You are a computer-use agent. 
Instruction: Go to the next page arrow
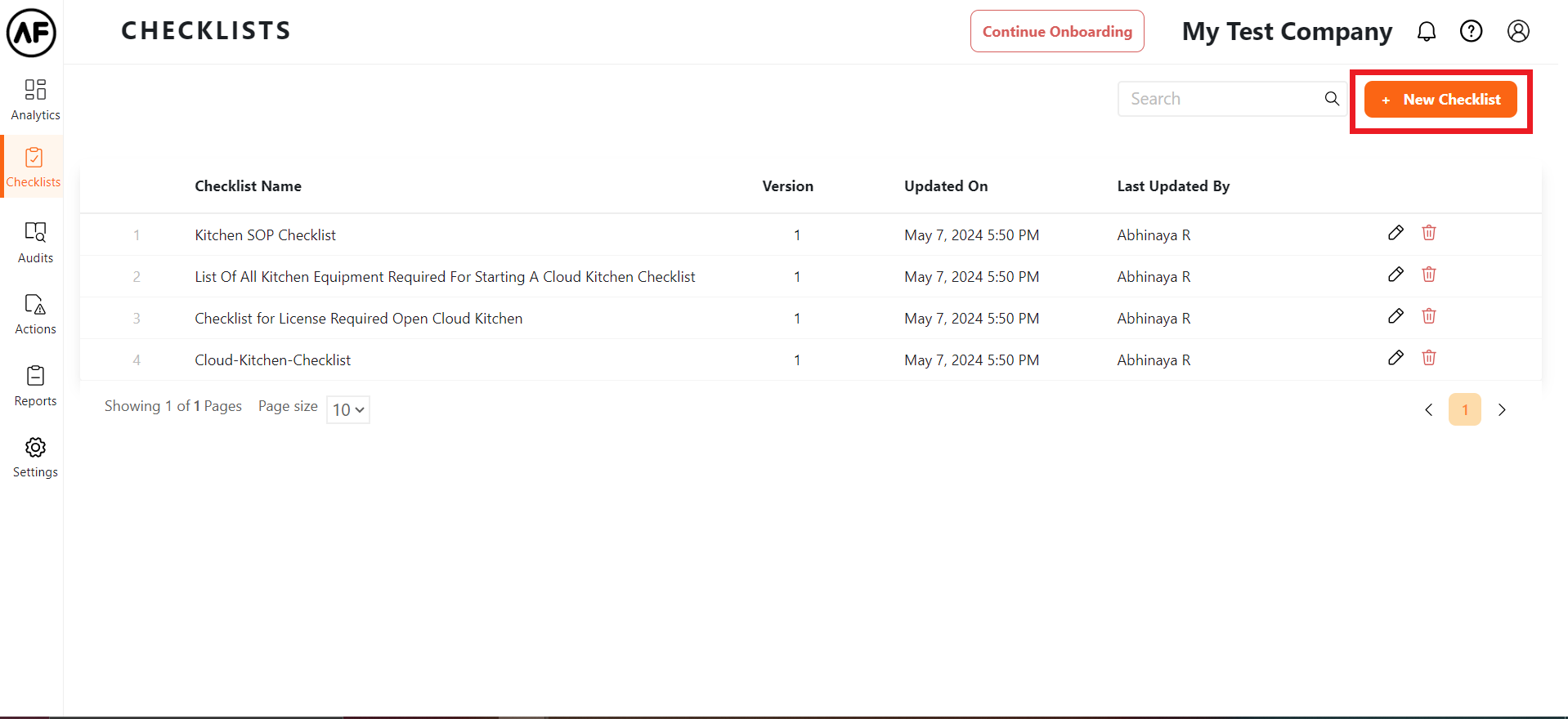coord(1502,410)
